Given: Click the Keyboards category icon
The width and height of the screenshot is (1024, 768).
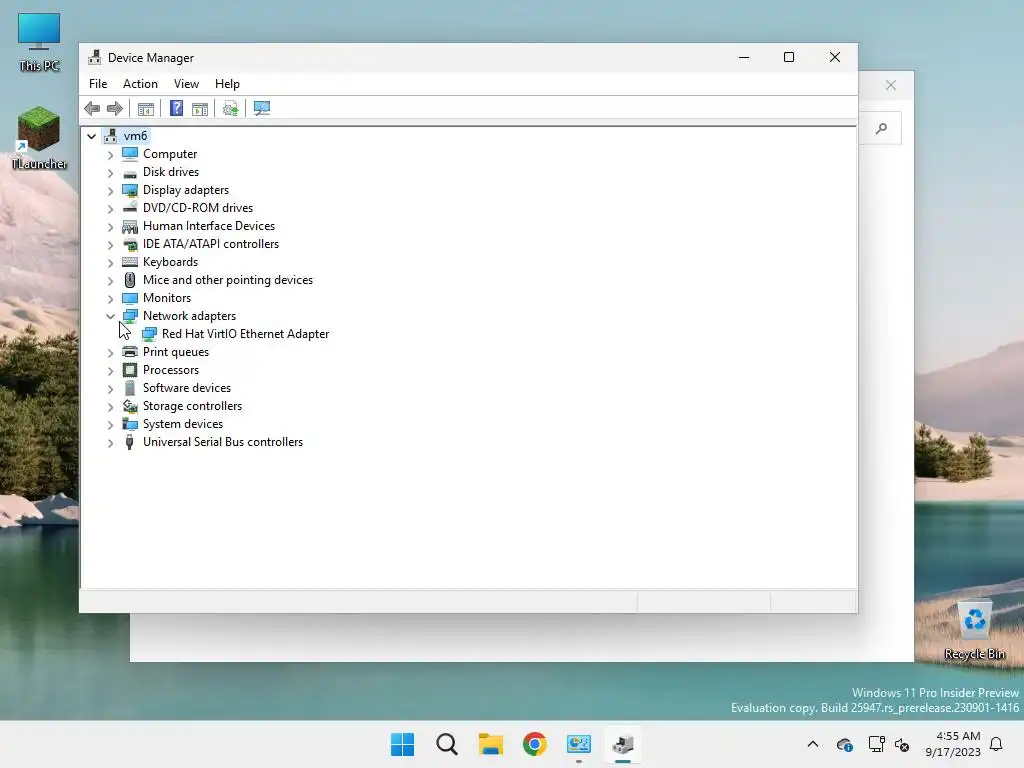Looking at the screenshot, I should (x=130, y=262).
